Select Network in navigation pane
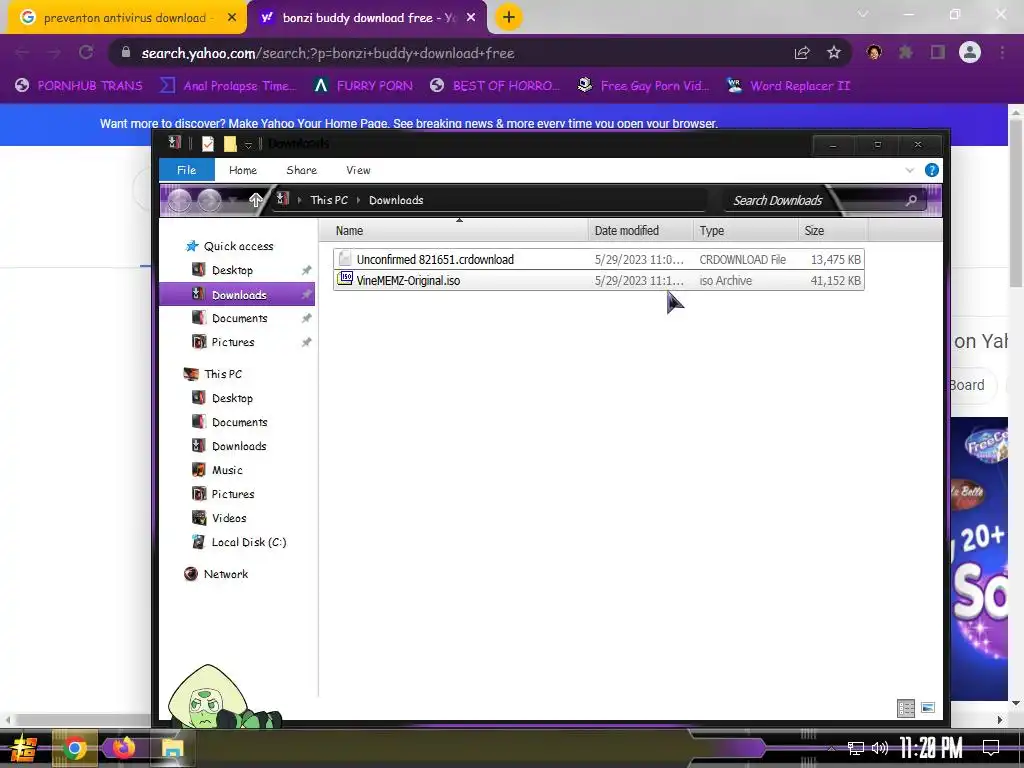The width and height of the screenshot is (1024, 768). (x=225, y=574)
